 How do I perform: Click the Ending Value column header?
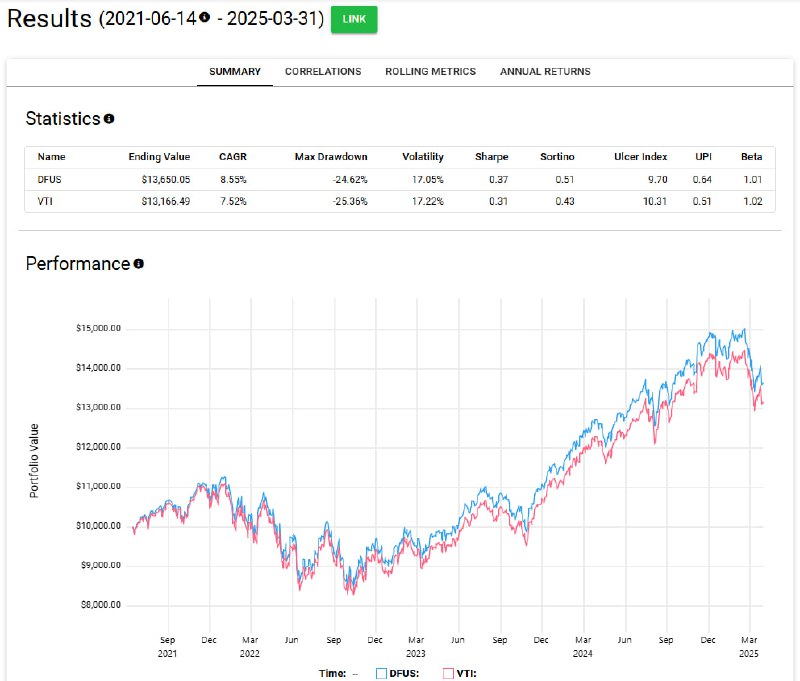(159, 157)
